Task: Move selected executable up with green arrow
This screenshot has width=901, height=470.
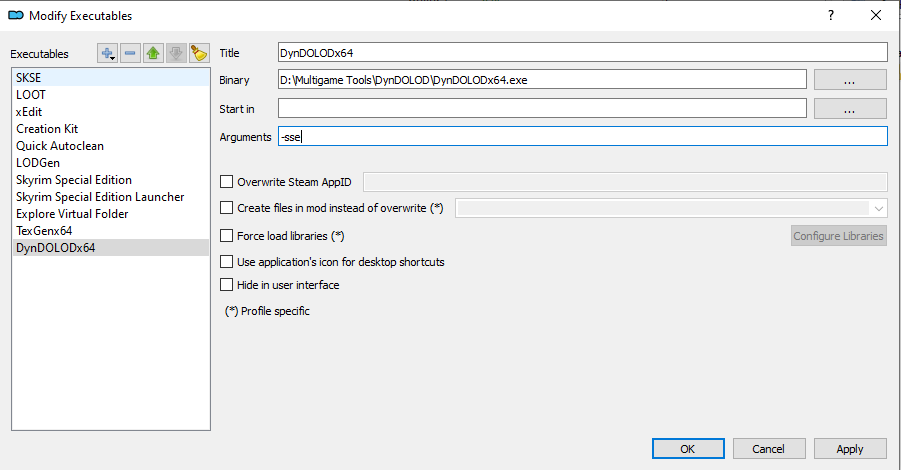Action: point(153,53)
